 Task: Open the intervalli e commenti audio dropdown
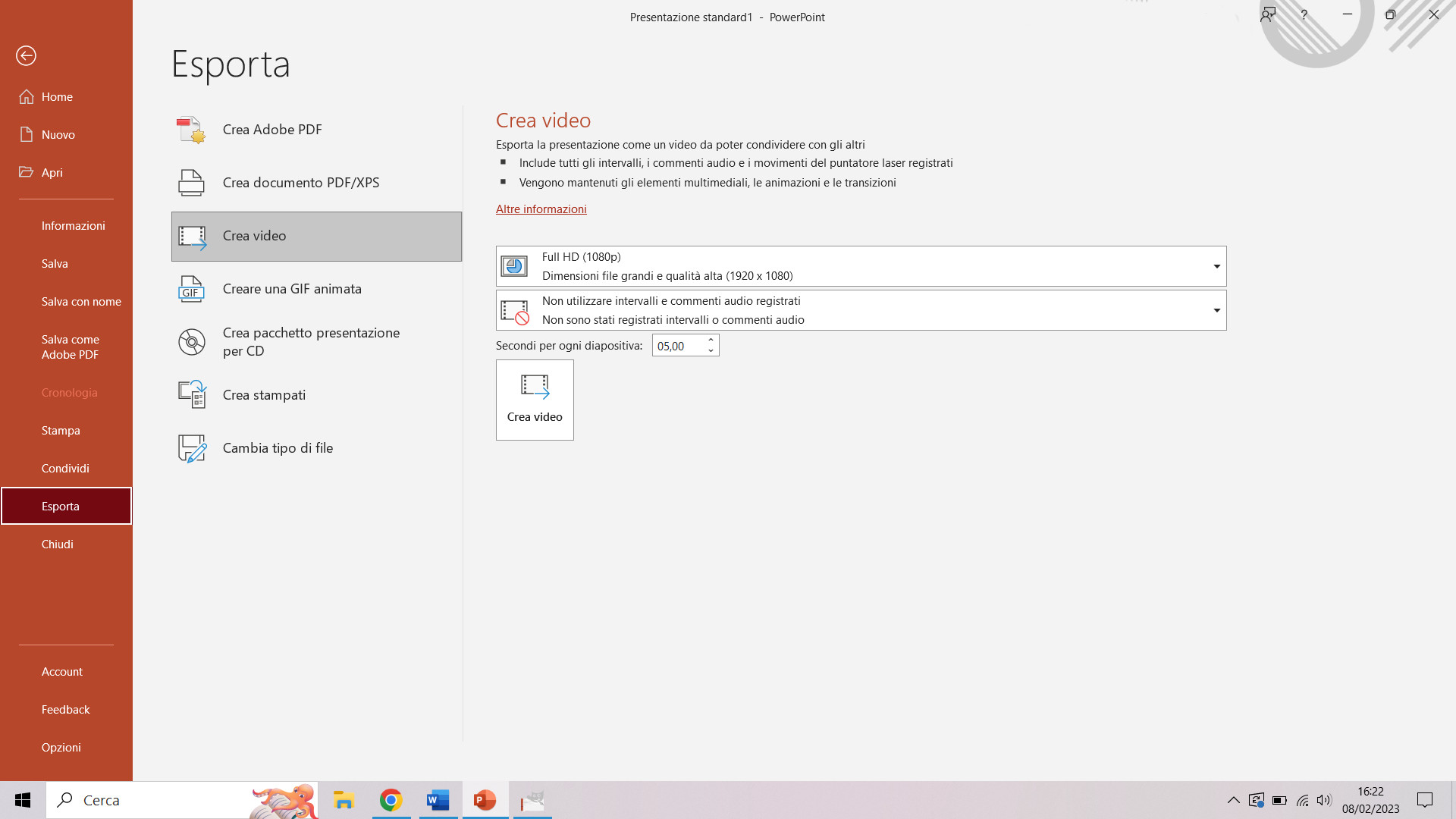1216,309
